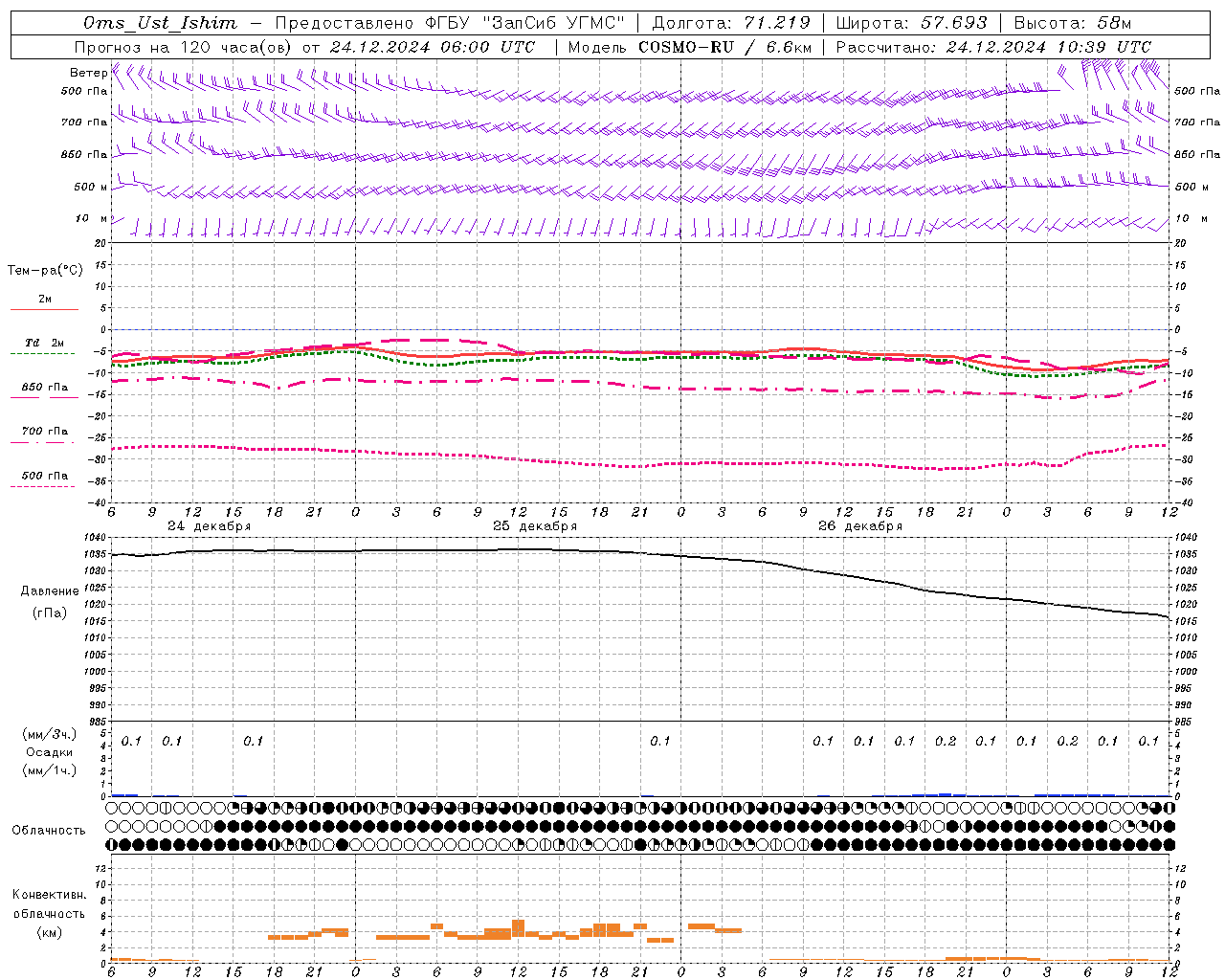Select the 'Модель COSMO-RU / 6.6км' label

pos(690,47)
